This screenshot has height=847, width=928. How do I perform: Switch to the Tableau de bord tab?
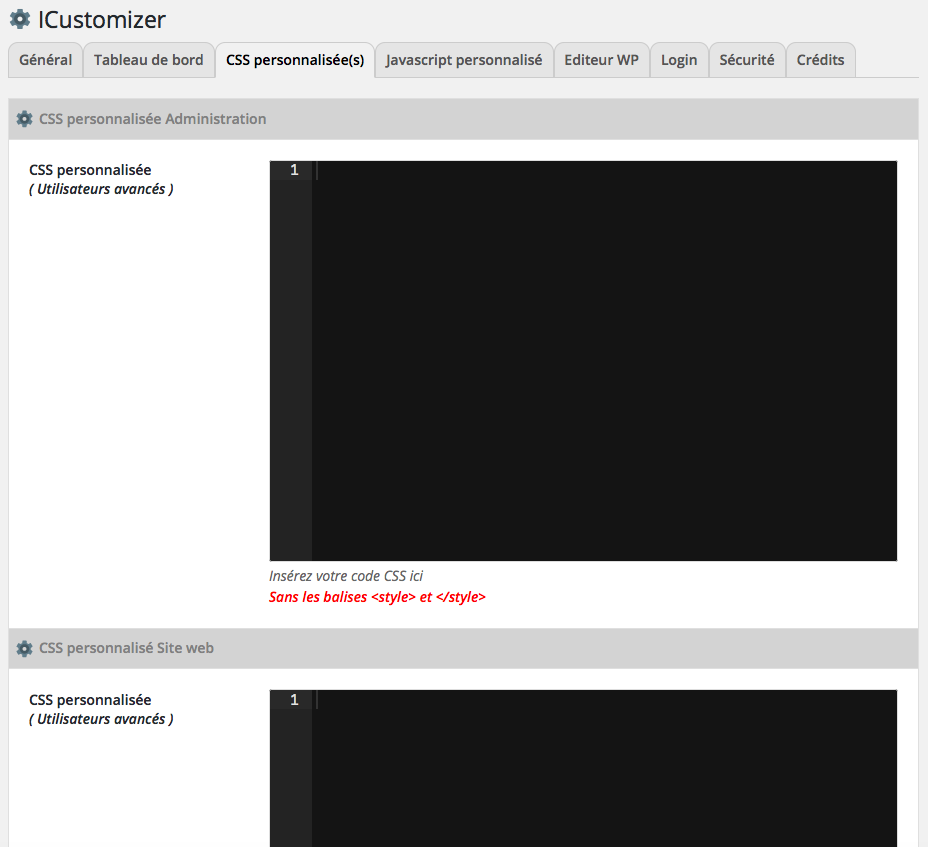(149, 60)
